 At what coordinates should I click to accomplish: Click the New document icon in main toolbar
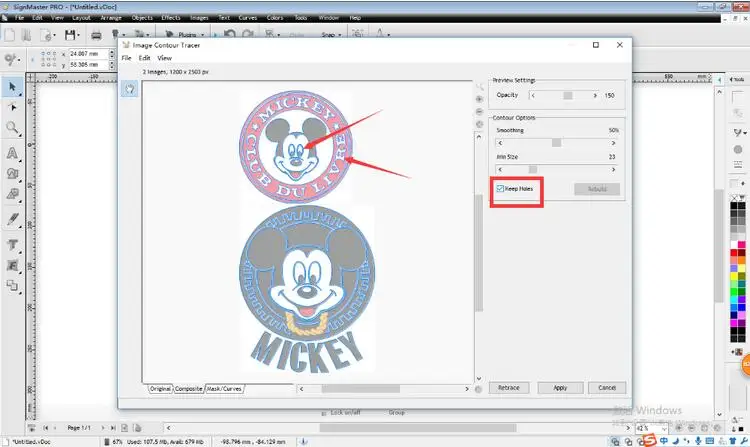[x=10, y=35]
